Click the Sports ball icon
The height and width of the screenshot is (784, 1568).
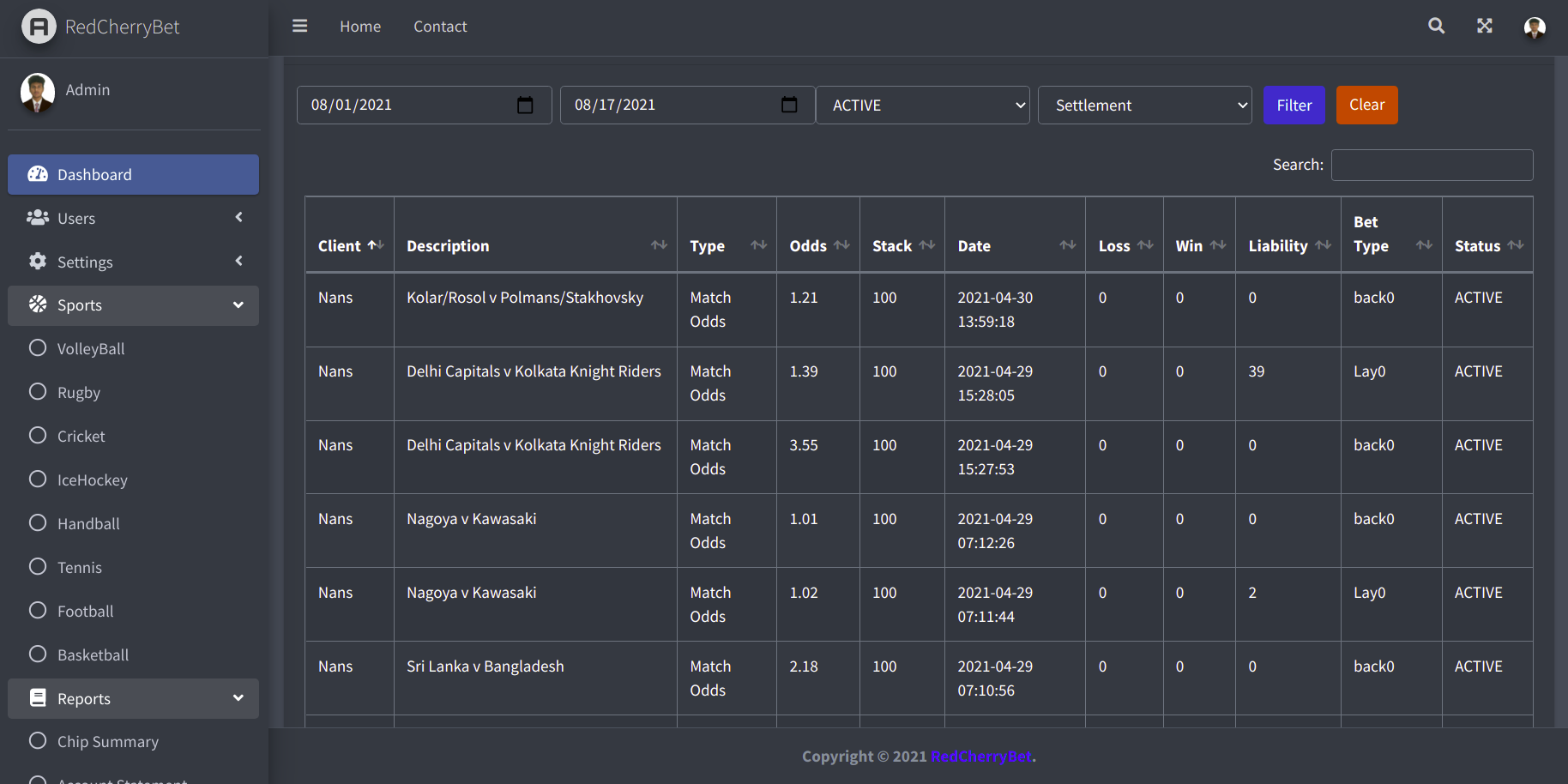pos(38,305)
